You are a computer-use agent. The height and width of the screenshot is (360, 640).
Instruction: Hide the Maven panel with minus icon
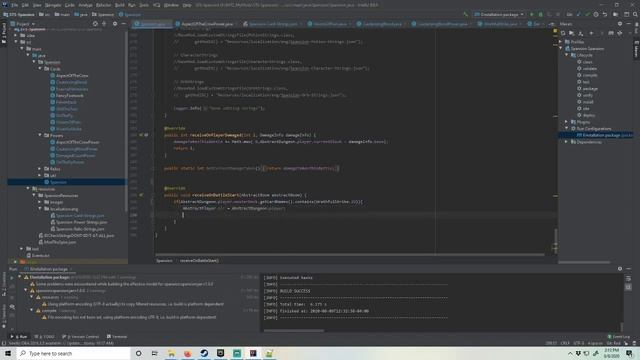(x=629, y=24)
